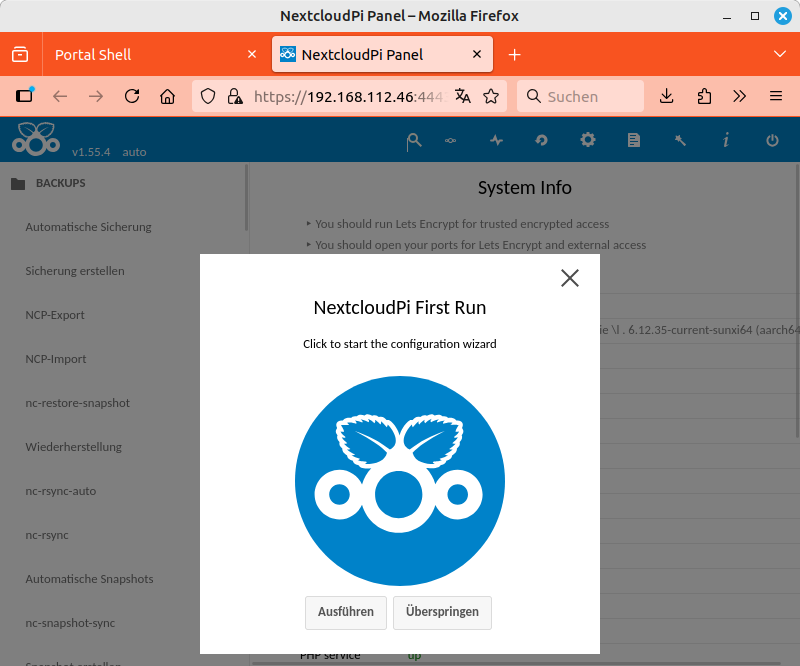Close the First Run dialog with X
Viewport: 800px width, 666px height.
(570, 278)
